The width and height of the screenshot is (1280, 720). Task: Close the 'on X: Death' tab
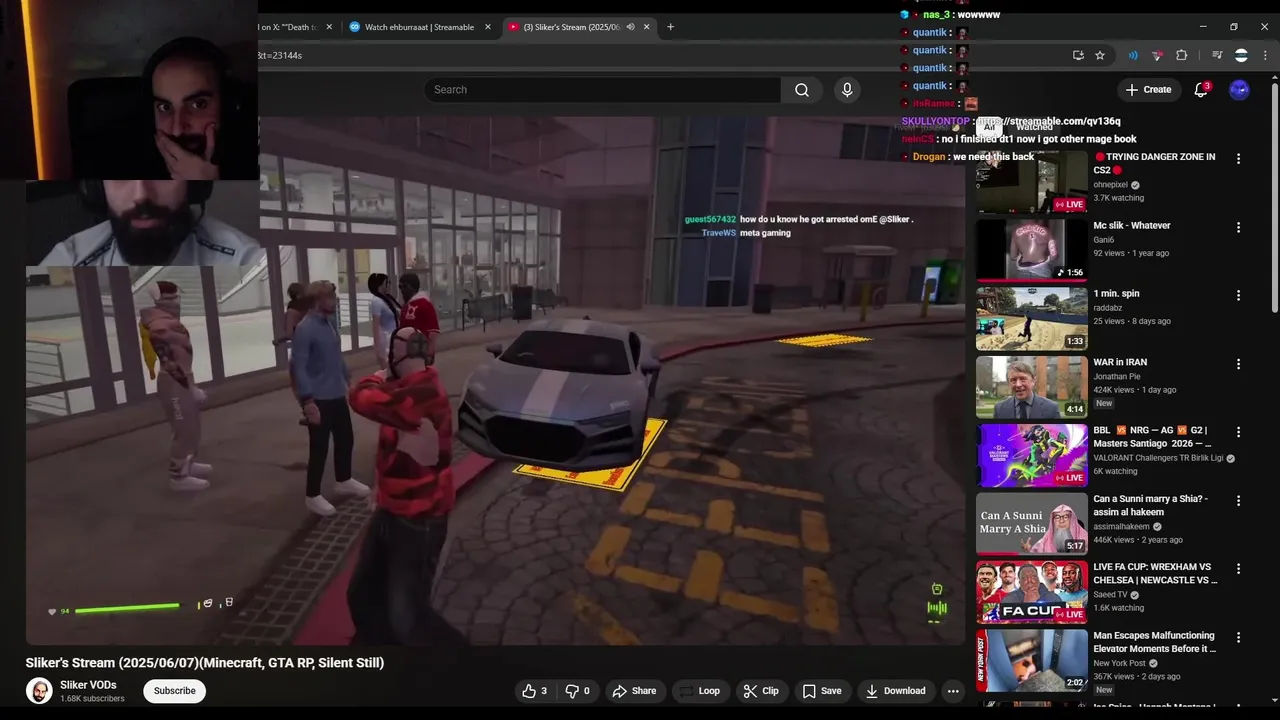coord(329,27)
